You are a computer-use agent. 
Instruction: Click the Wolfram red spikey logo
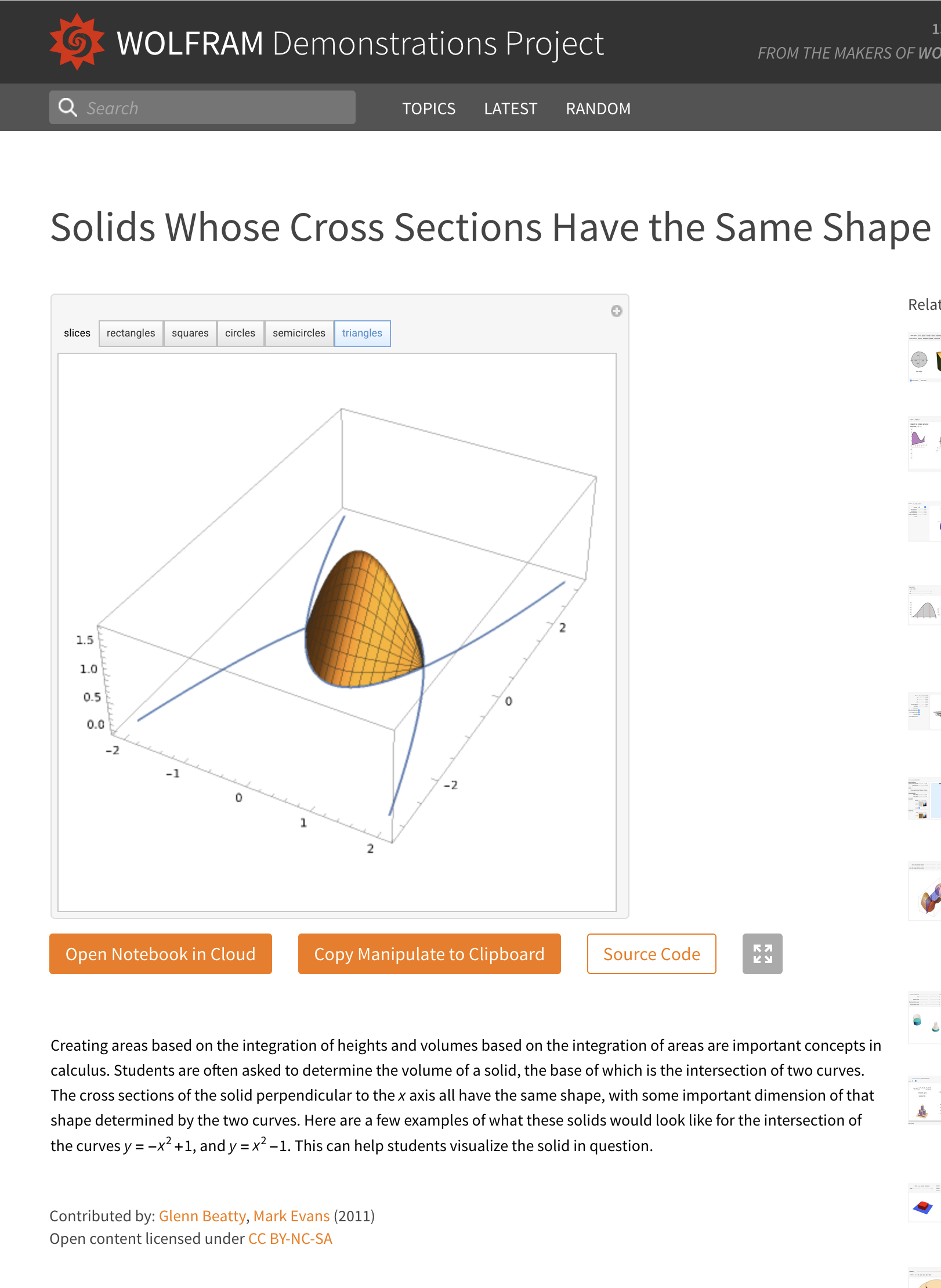pyautogui.click(x=77, y=42)
